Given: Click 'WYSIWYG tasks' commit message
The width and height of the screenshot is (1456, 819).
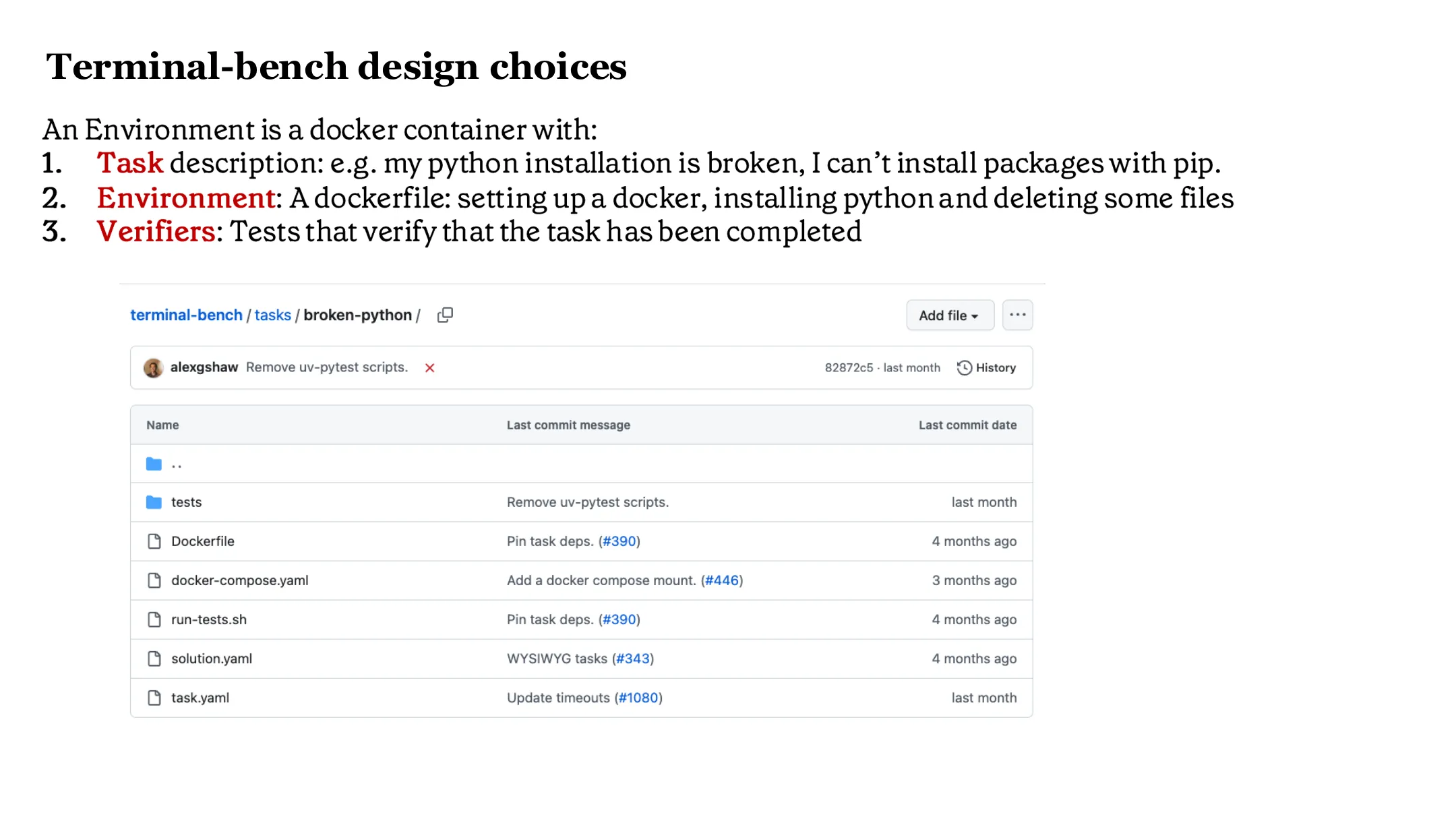Looking at the screenshot, I should click(557, 659).
